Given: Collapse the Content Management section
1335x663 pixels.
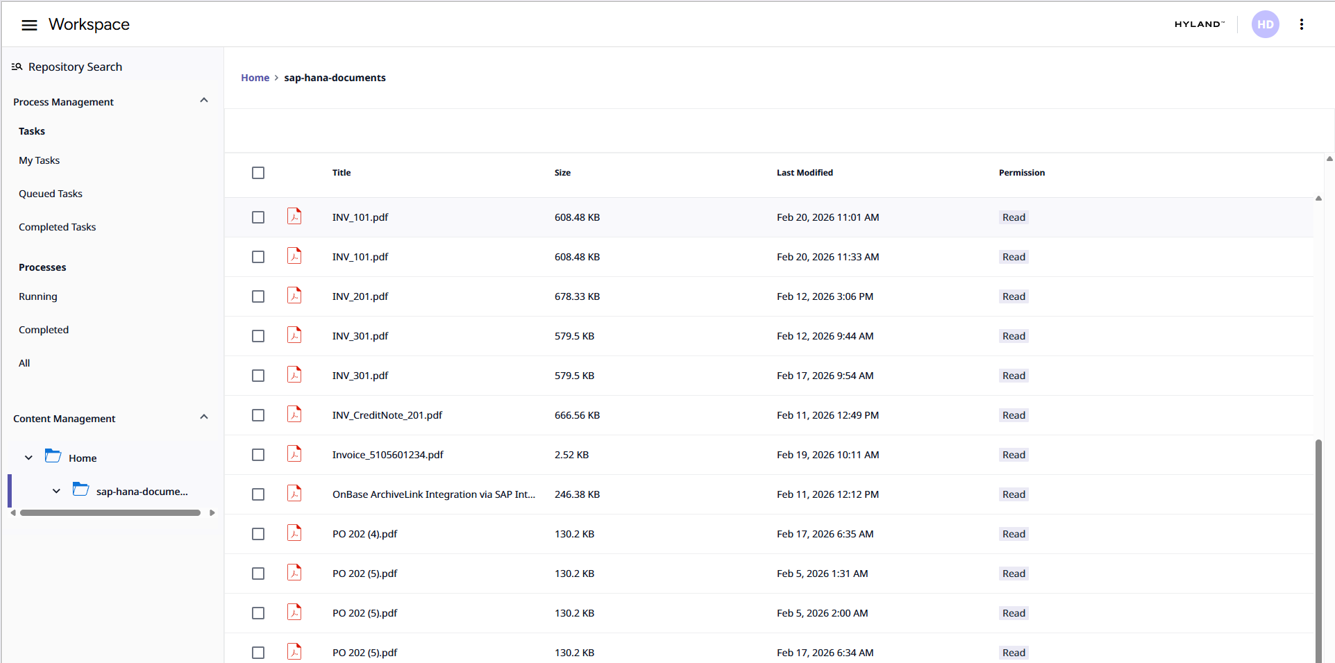Looking at the screenshot, I should (204, 418).
